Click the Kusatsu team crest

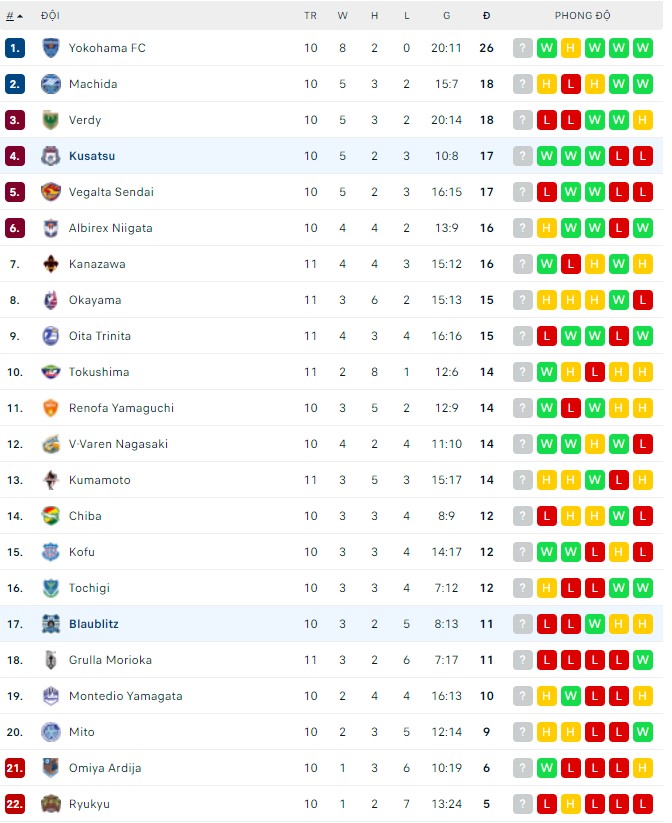(51, 156)
